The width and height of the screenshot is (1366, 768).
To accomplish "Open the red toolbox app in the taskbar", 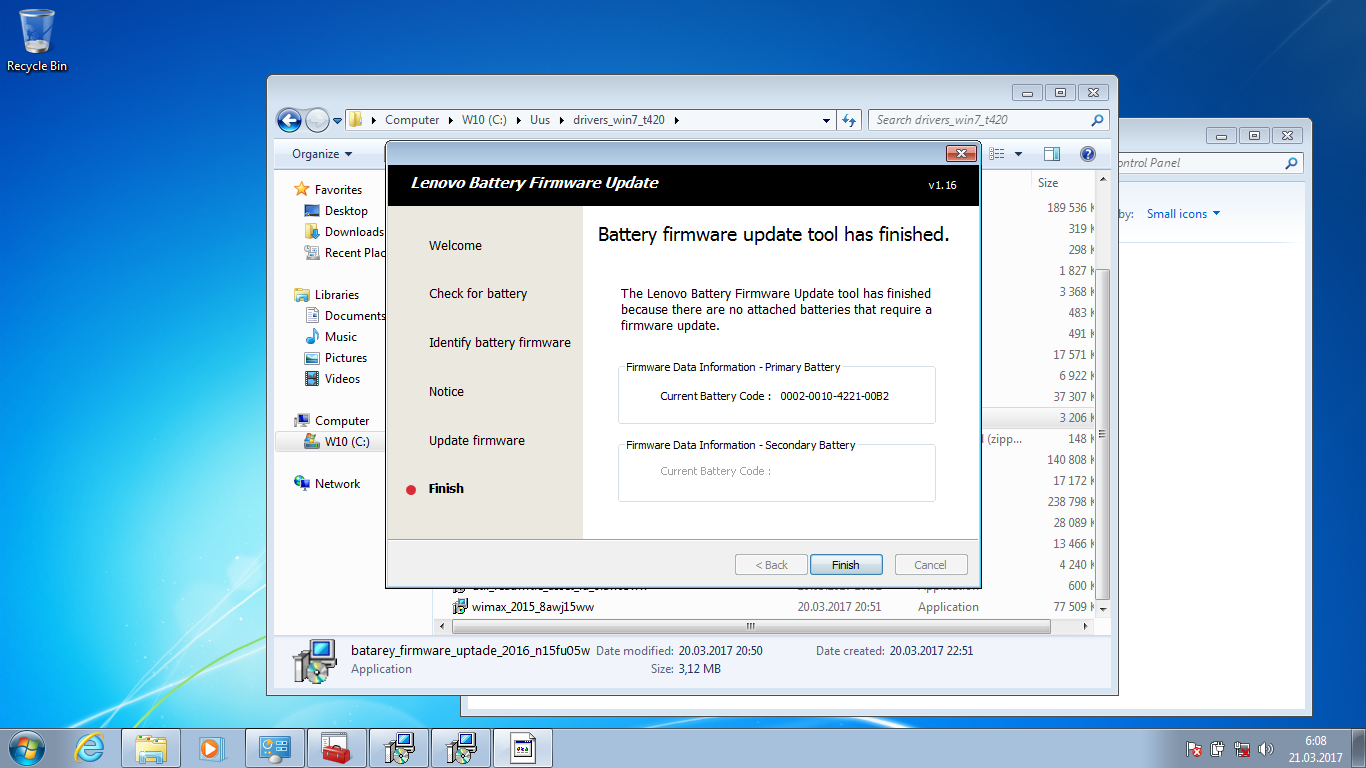I will (x=335, y=748).
